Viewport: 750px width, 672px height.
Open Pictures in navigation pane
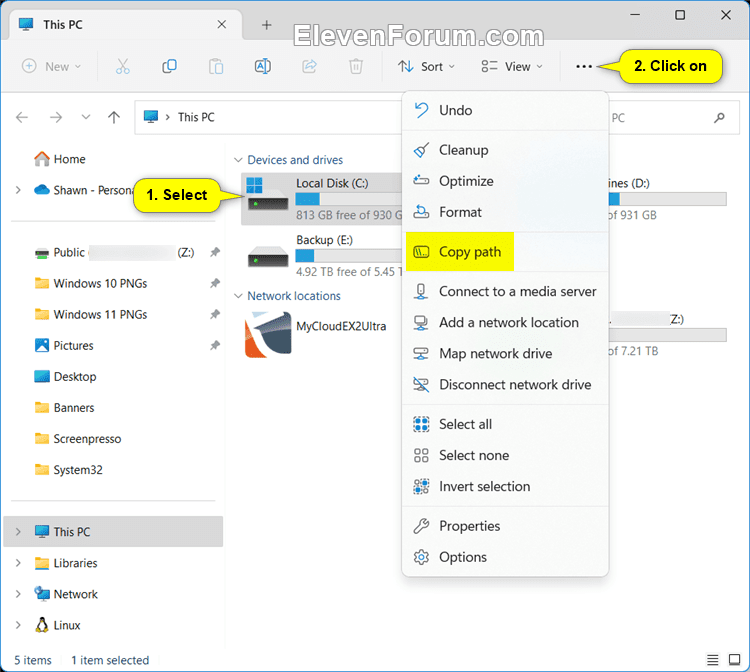point(64,345)
